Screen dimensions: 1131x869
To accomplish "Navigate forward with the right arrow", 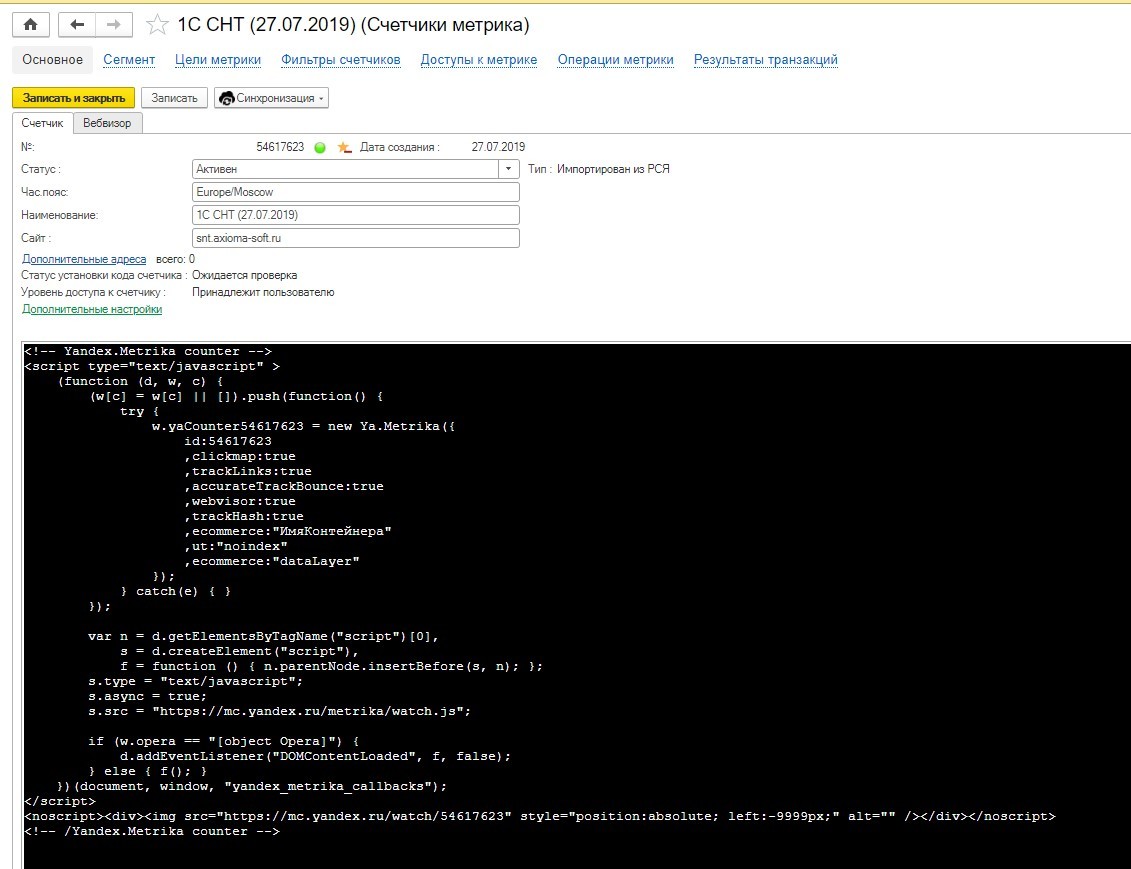I will 114,25.
